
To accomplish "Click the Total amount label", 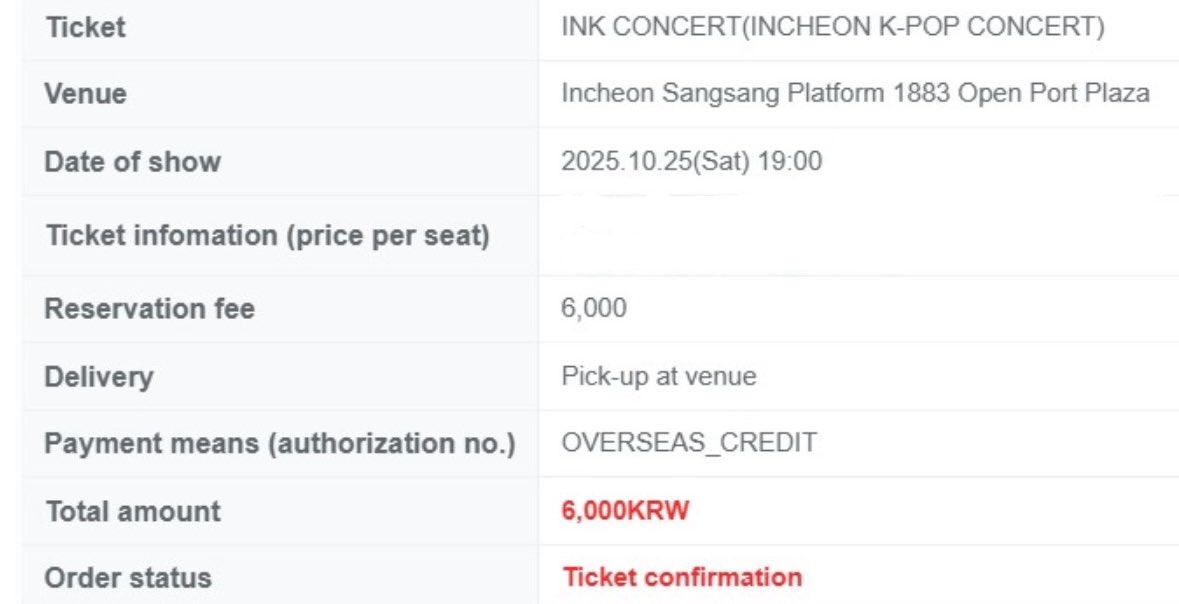I will [x=133, y=511].
